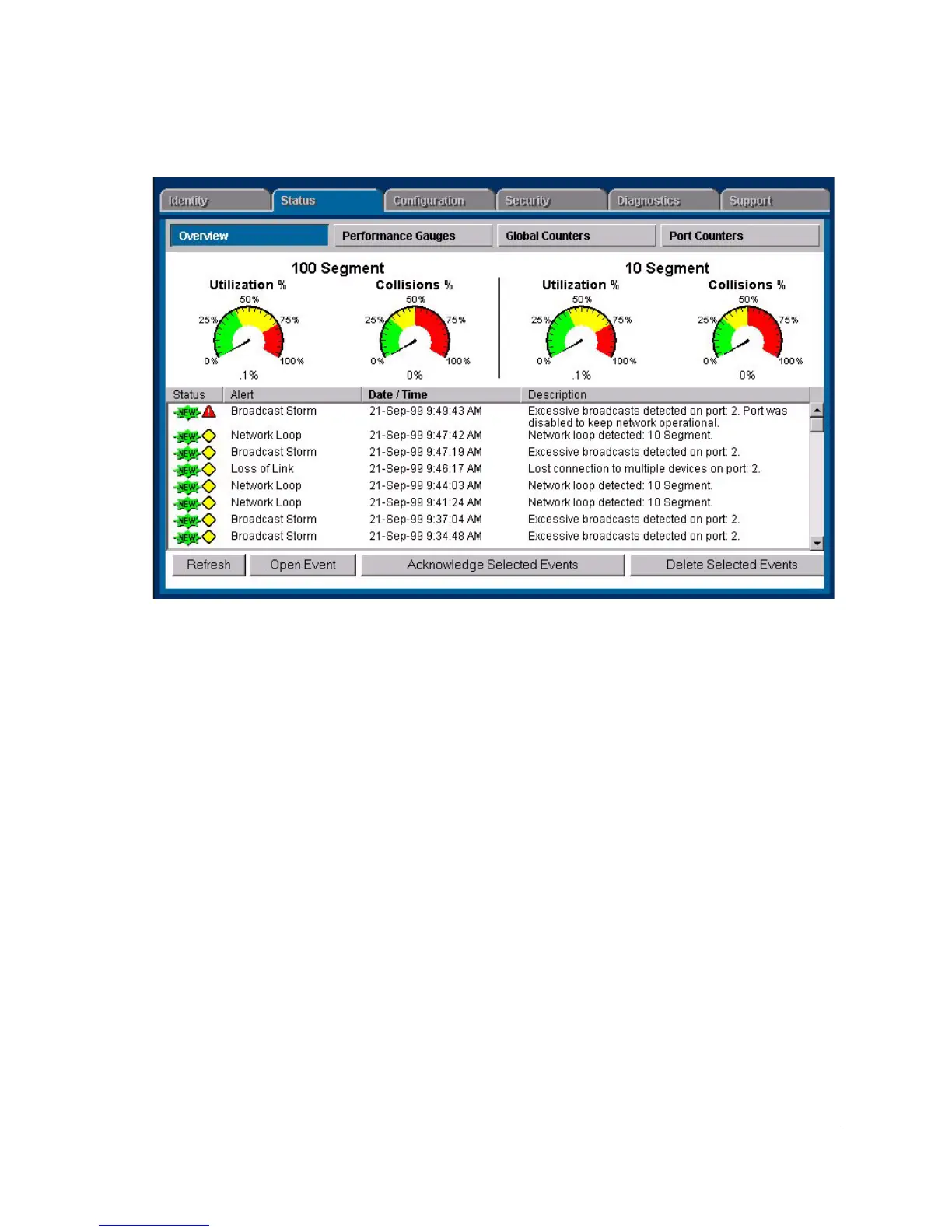
Task: Click NEW badge on 9:44:03 Network Loop row
Action: coord(187,487)
